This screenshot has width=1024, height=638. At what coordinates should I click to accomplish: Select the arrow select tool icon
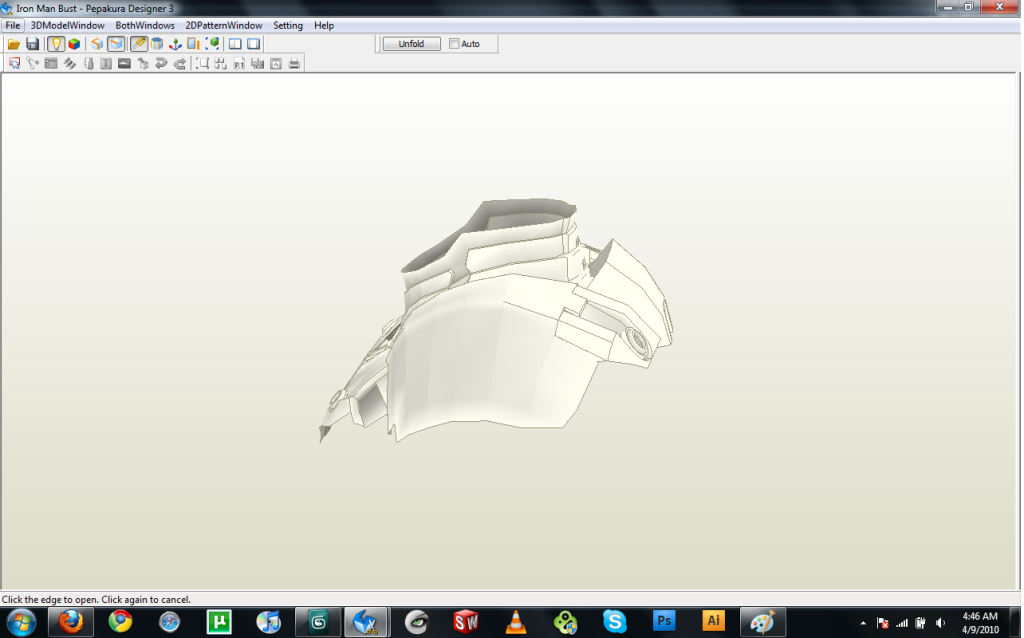click(15, 64)
